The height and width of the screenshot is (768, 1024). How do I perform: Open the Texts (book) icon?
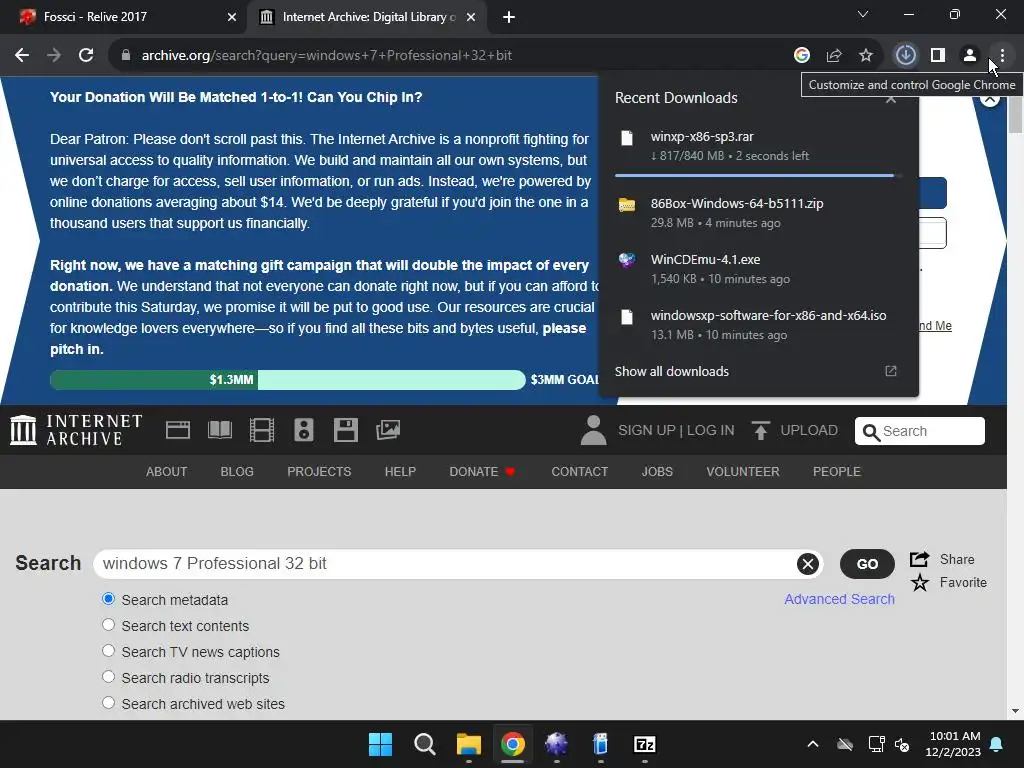tap(220, 430)
